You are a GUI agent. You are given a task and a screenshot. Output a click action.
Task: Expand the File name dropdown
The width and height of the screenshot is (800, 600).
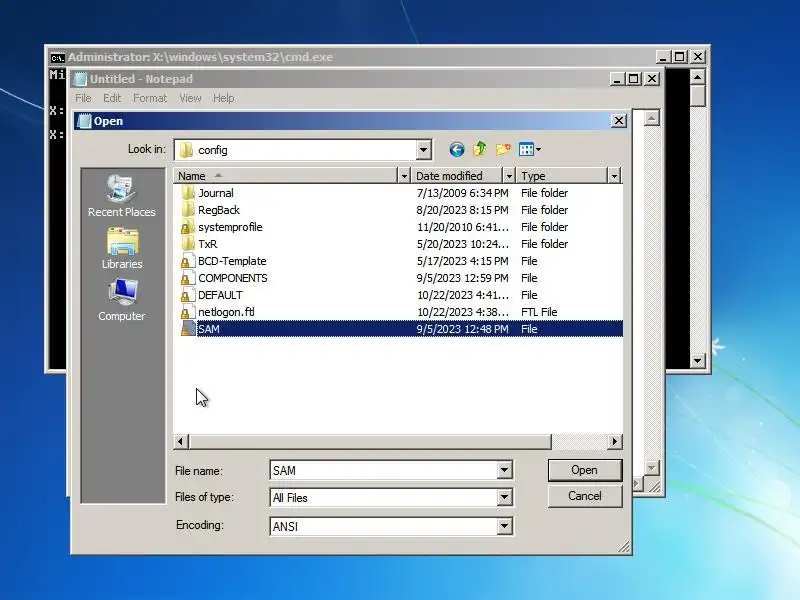(x=505, y=470)
